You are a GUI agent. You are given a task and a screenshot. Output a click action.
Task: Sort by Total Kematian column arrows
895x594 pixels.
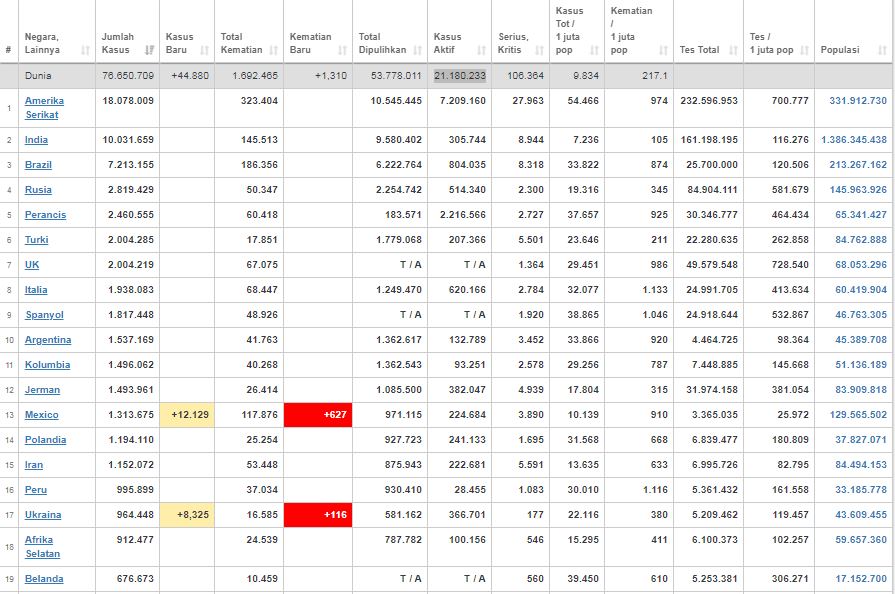[x=273, y=50]
